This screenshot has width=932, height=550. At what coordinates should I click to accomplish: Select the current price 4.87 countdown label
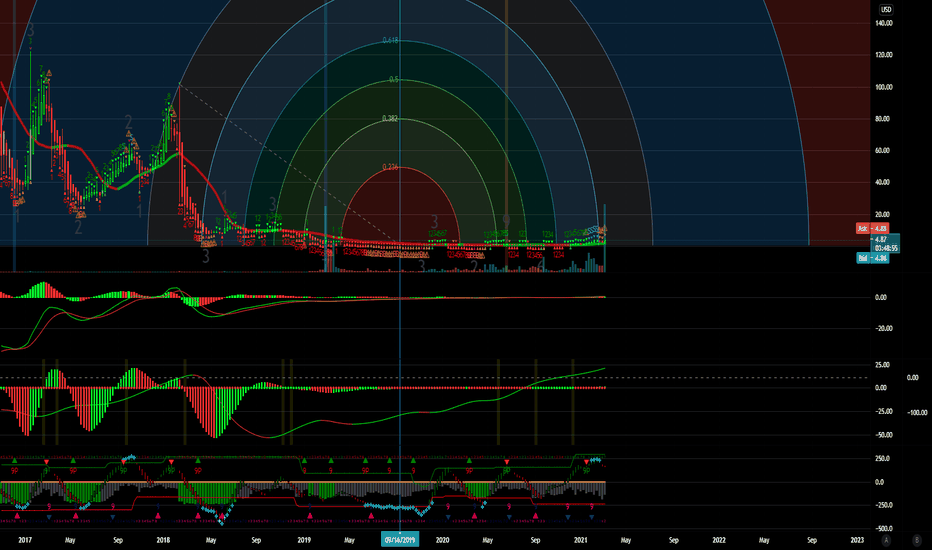[x=886, y=243]
